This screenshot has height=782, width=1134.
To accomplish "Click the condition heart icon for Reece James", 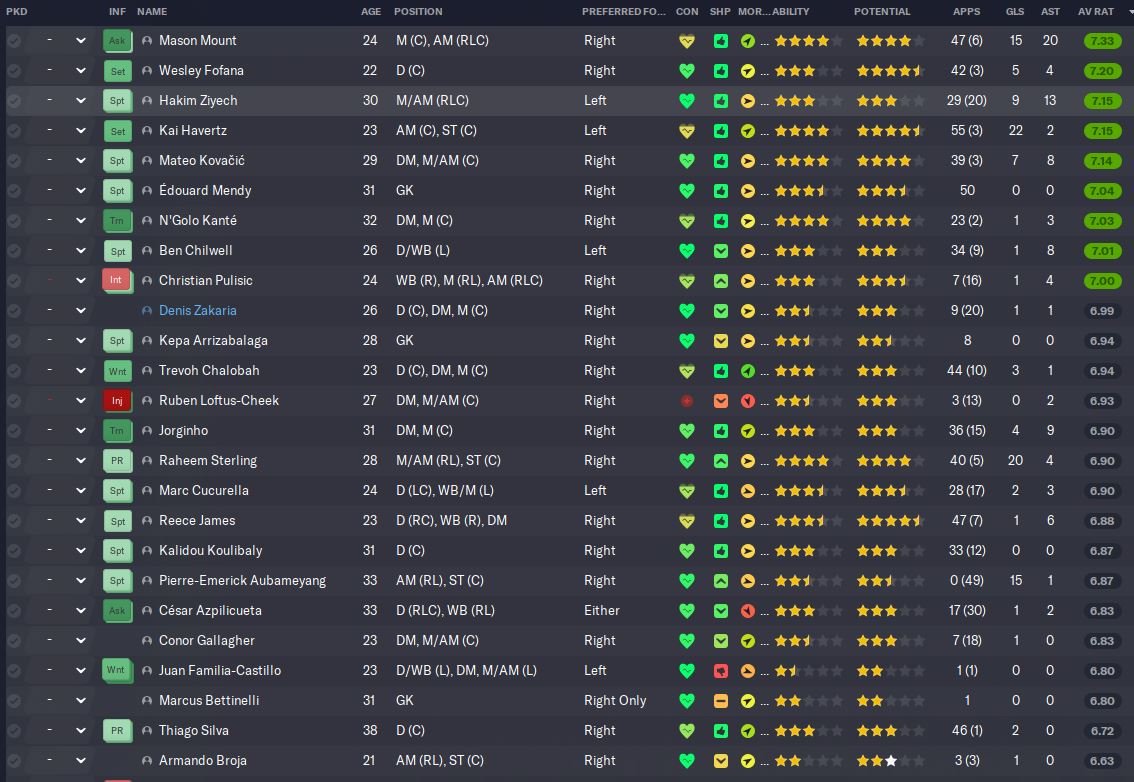I will [x=687, y=521].
